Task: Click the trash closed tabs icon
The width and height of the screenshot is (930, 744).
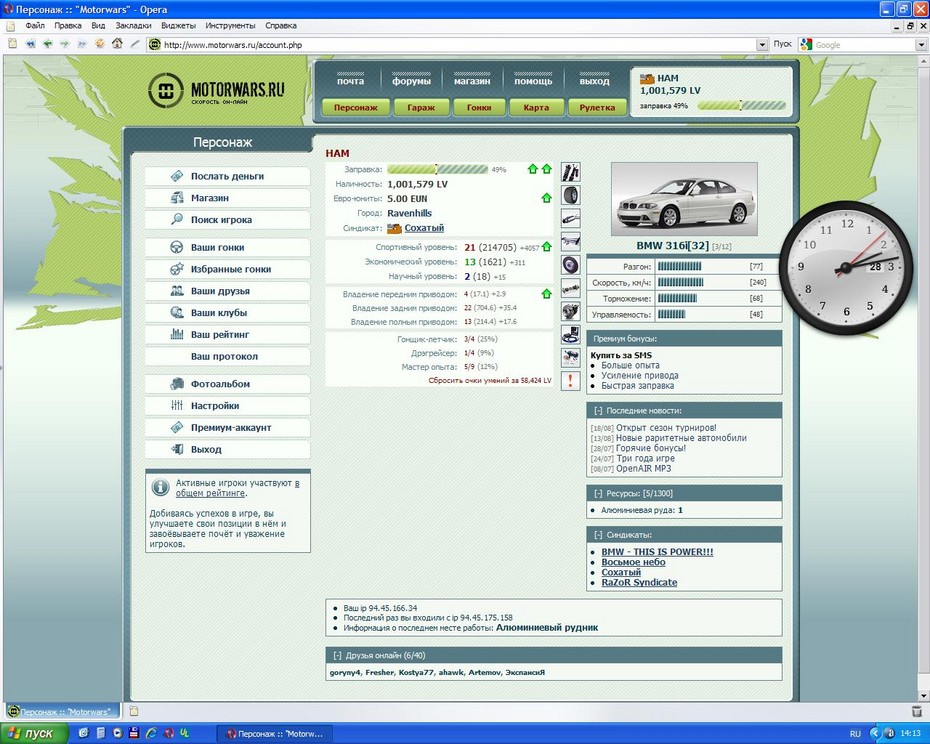Action: (917, 711)
